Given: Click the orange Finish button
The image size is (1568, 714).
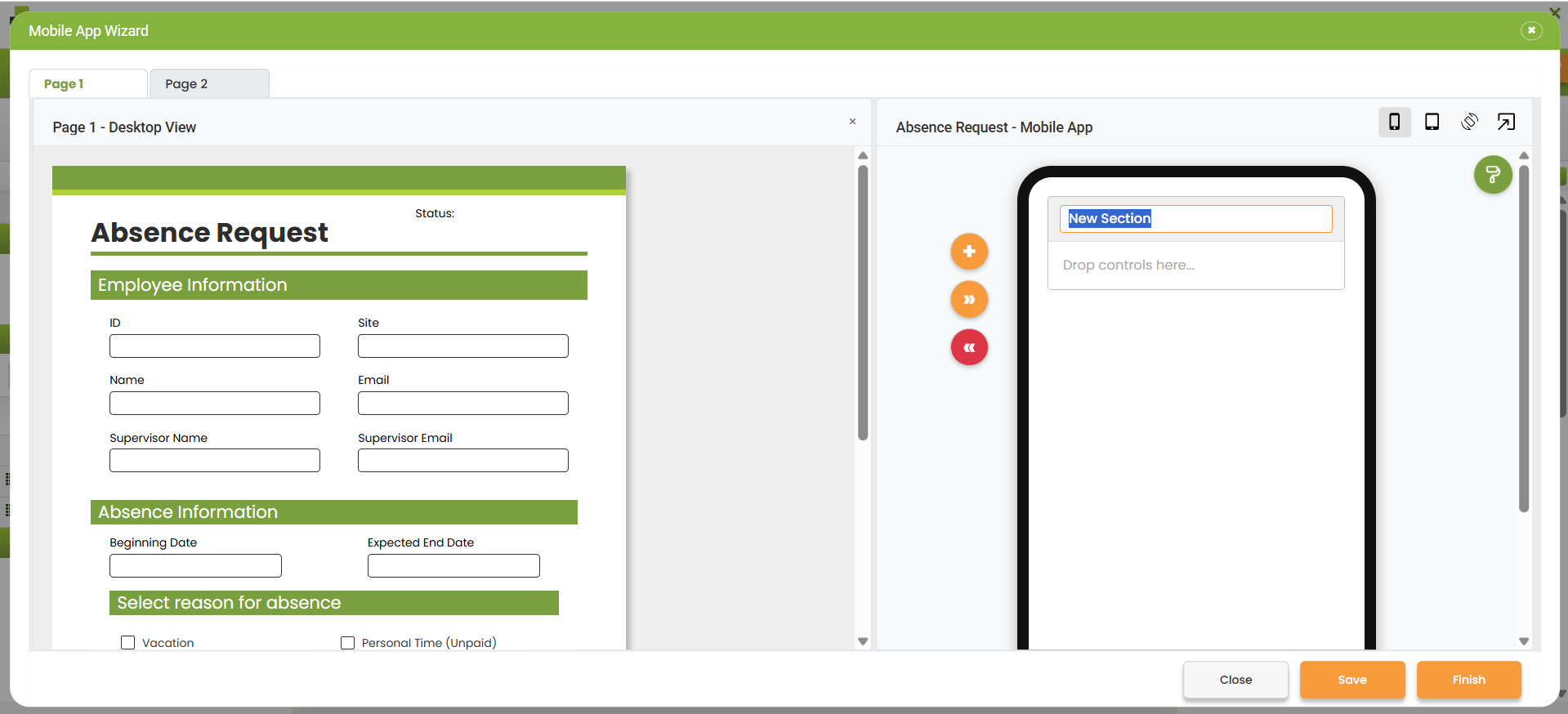Looking at the screenshot, I should 1468,680.
